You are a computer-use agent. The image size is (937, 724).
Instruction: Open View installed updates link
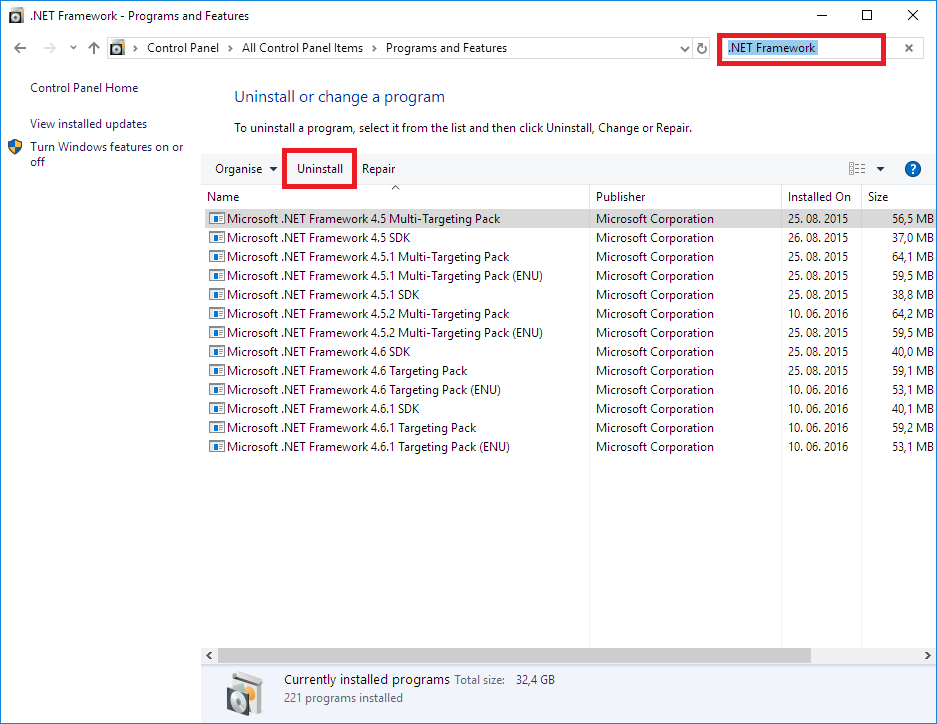[88, 124]
